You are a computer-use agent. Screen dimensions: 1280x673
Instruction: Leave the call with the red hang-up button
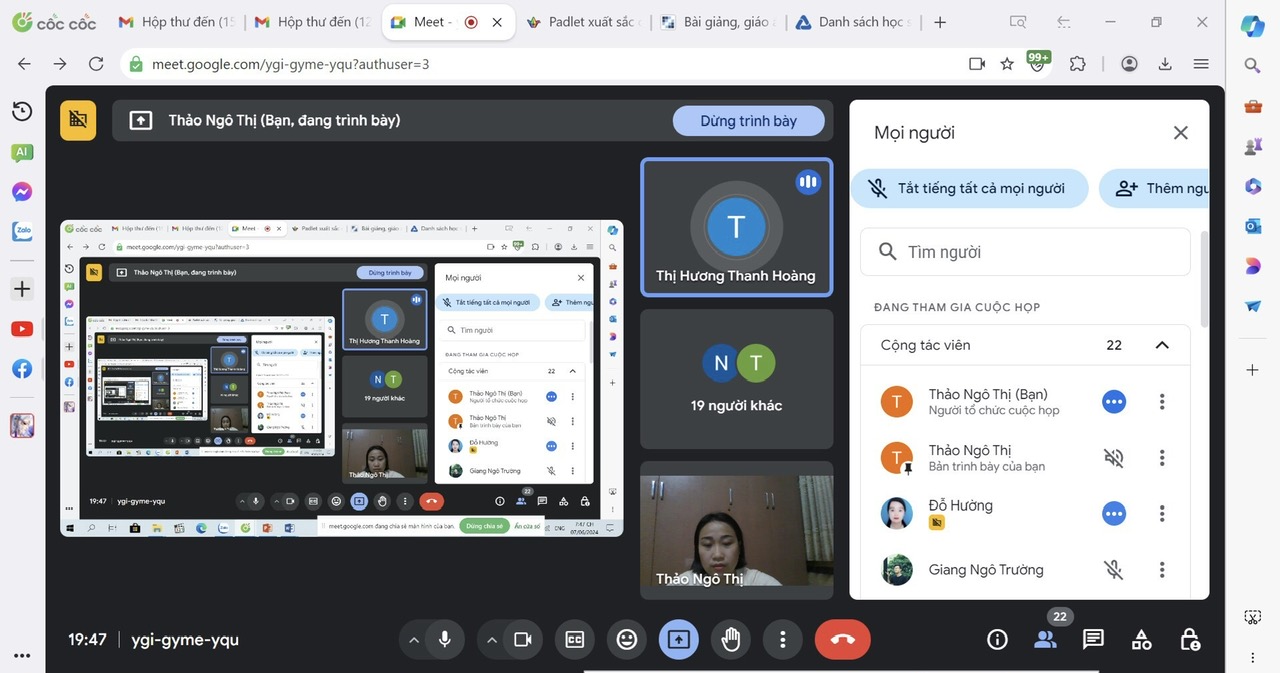click(x=843, y=639)
